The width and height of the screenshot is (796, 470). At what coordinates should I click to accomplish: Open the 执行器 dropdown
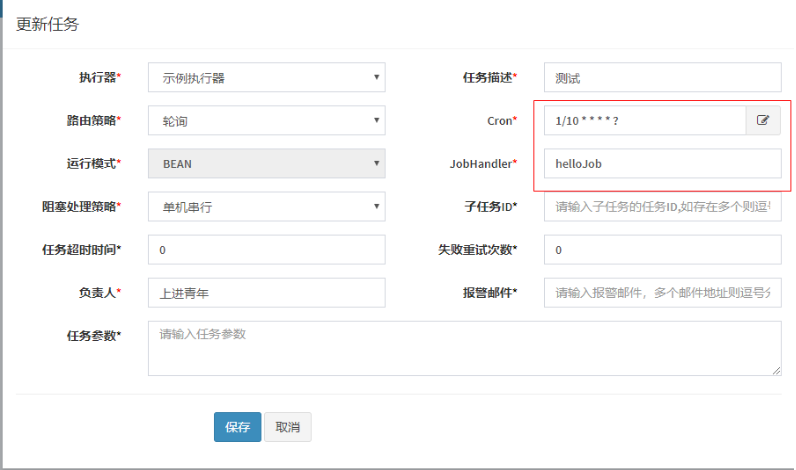(x=267, y=77)
